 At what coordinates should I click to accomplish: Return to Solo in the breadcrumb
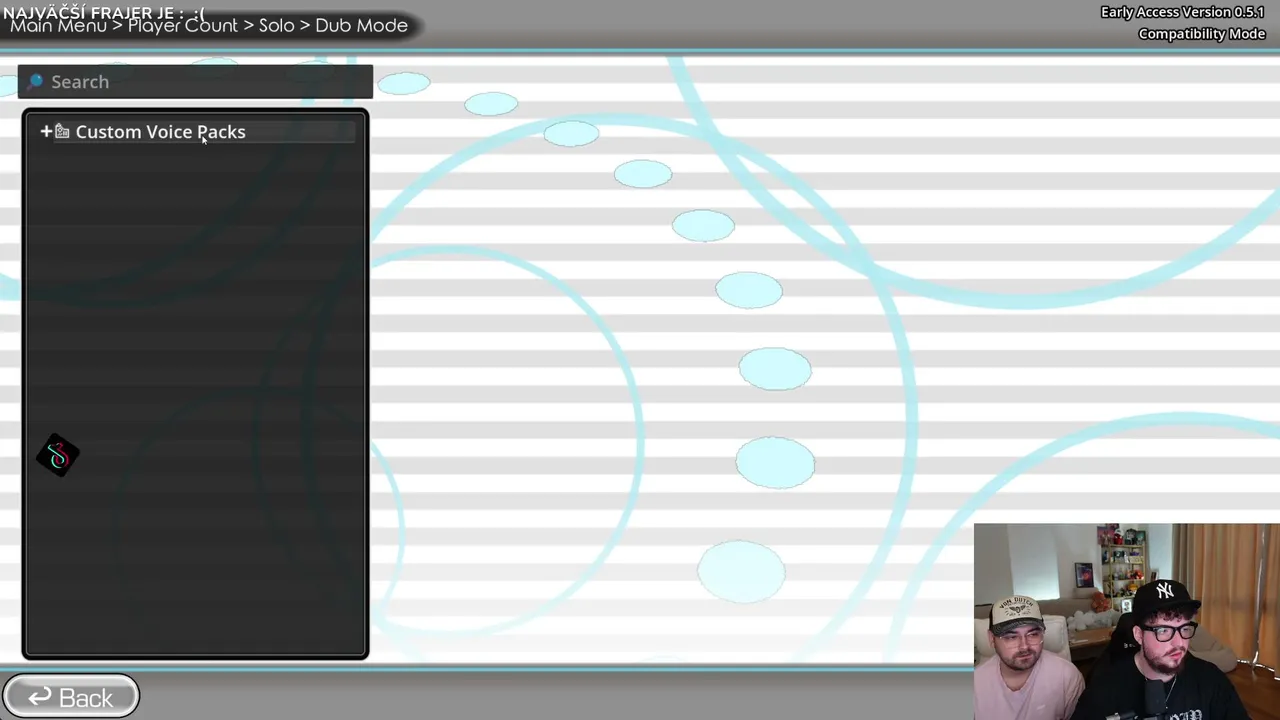pos(276,26)
